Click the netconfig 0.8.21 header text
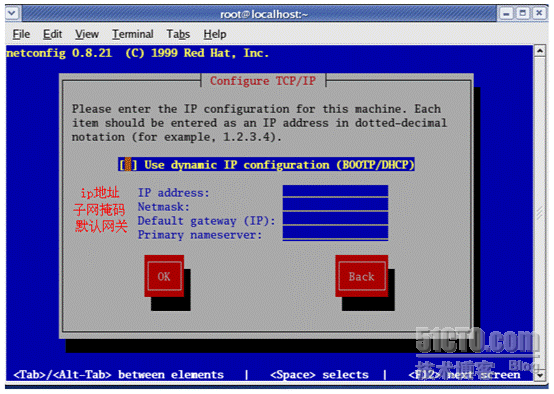554x394 pixels. 138,53
